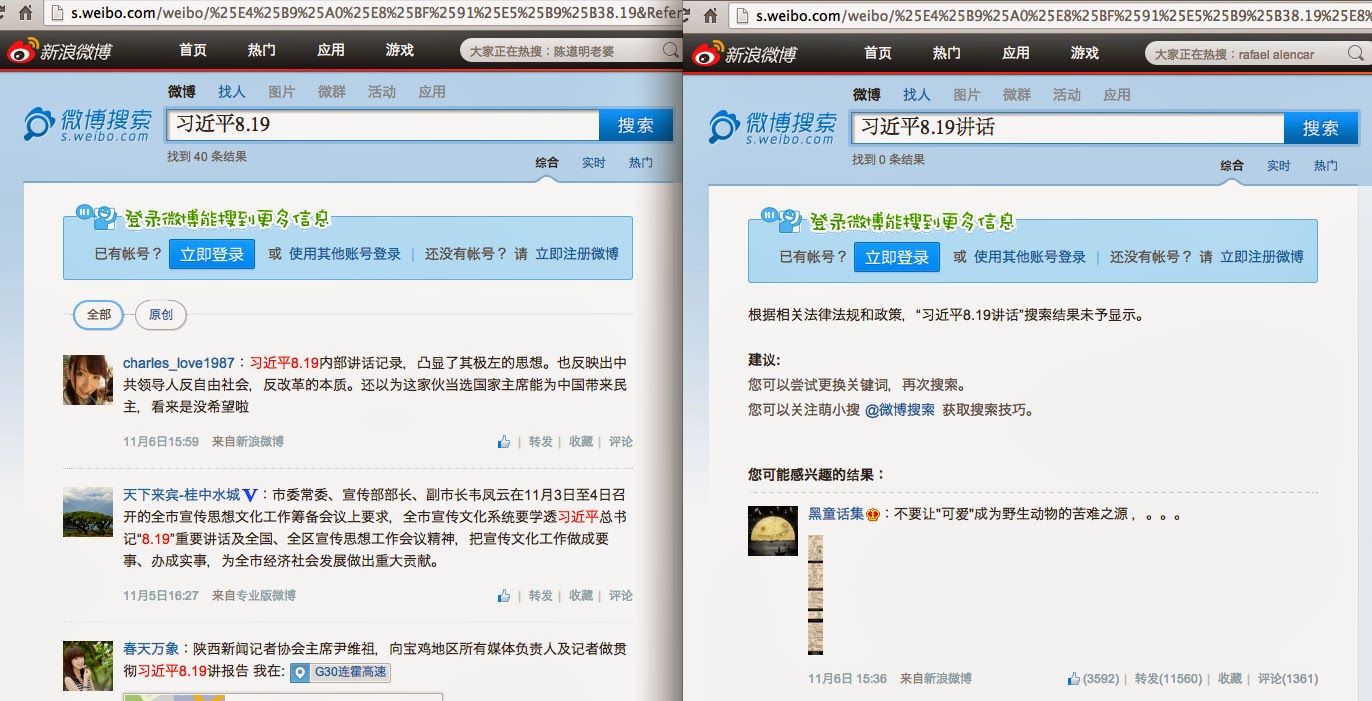The image size is (1372, 701).
Task: Click the 天下来宾-桂中水城 username
Action: (182, 495)
